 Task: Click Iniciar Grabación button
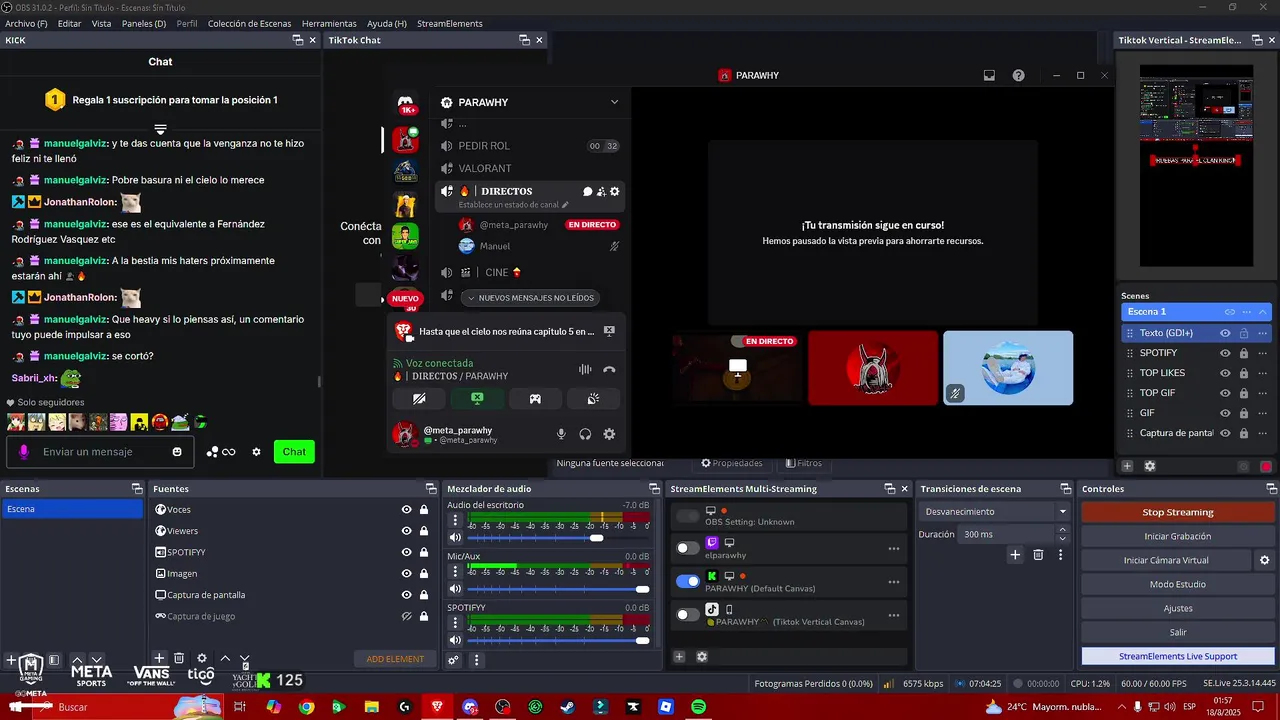click(1178, 536)
